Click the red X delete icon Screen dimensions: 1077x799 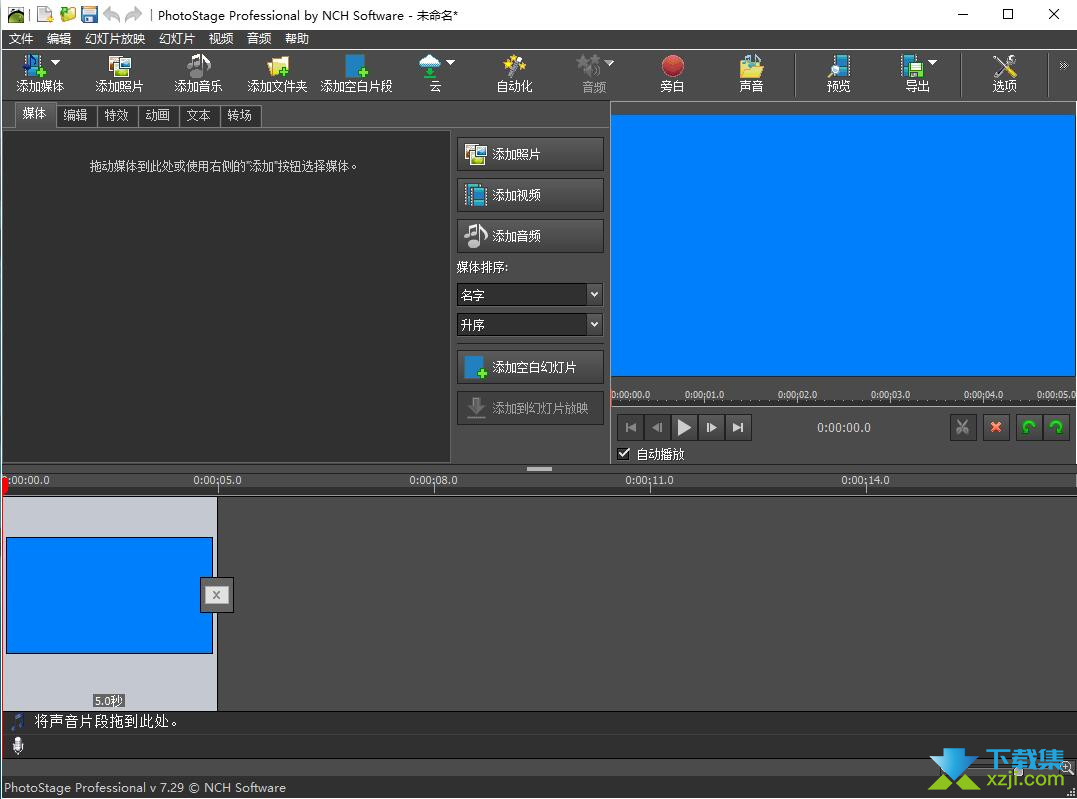pos(995,427)
